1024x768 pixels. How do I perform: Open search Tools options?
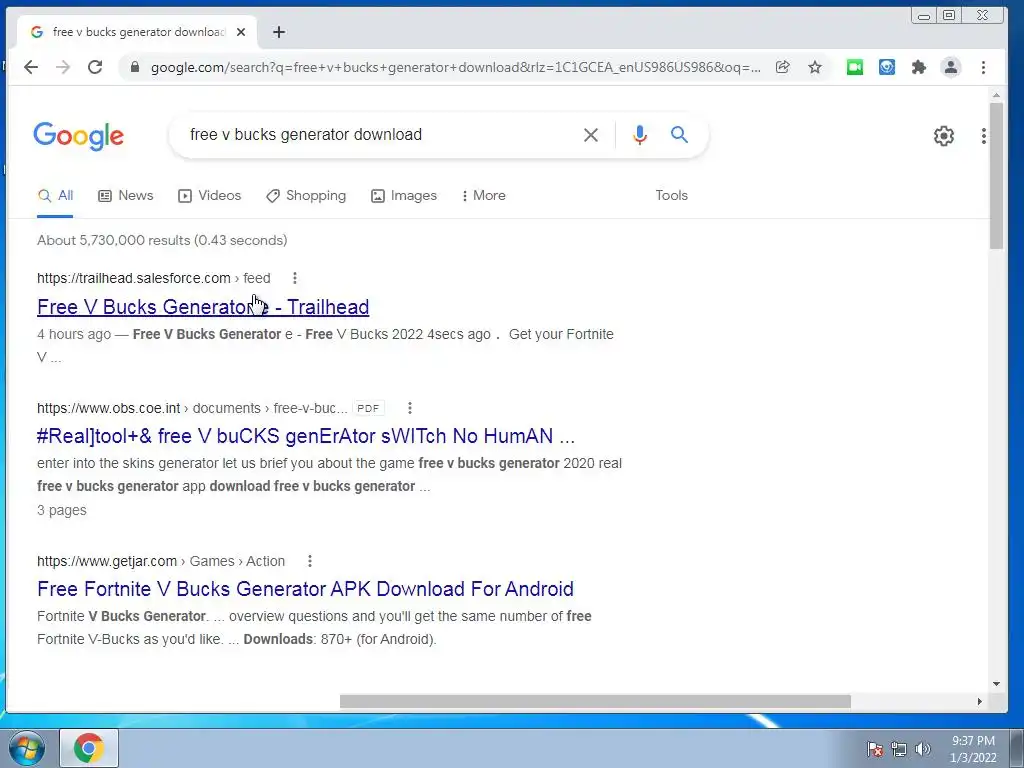pyautogui.click(x=671, y=195)
